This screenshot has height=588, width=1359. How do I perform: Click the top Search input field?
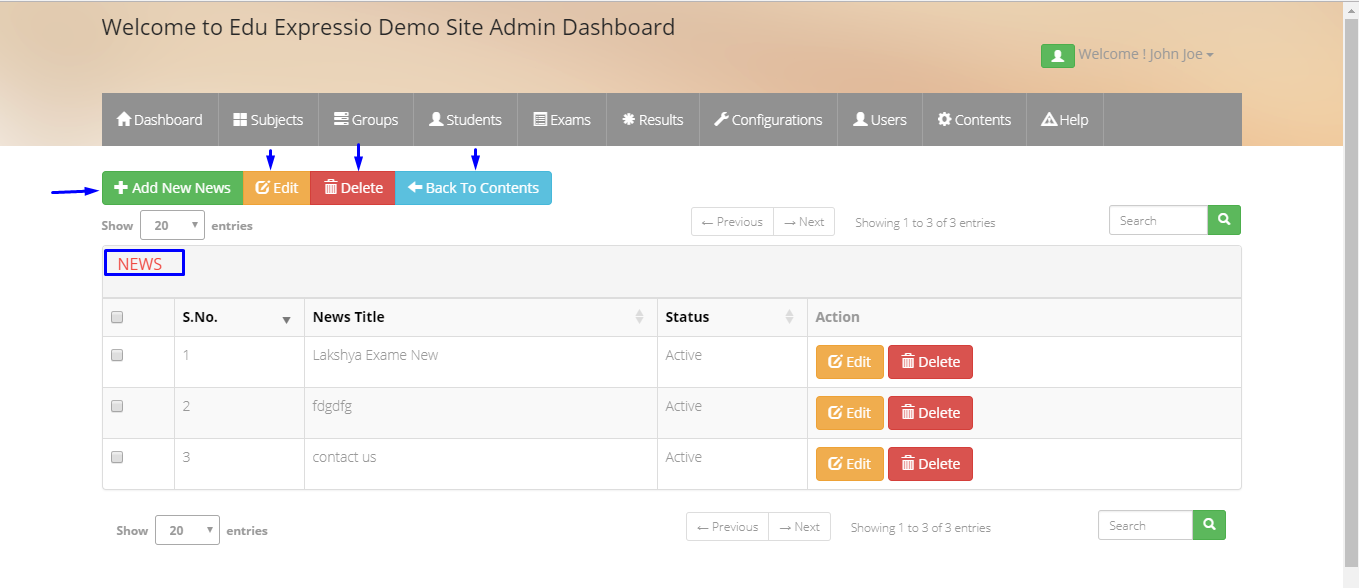coord(1158,220)
